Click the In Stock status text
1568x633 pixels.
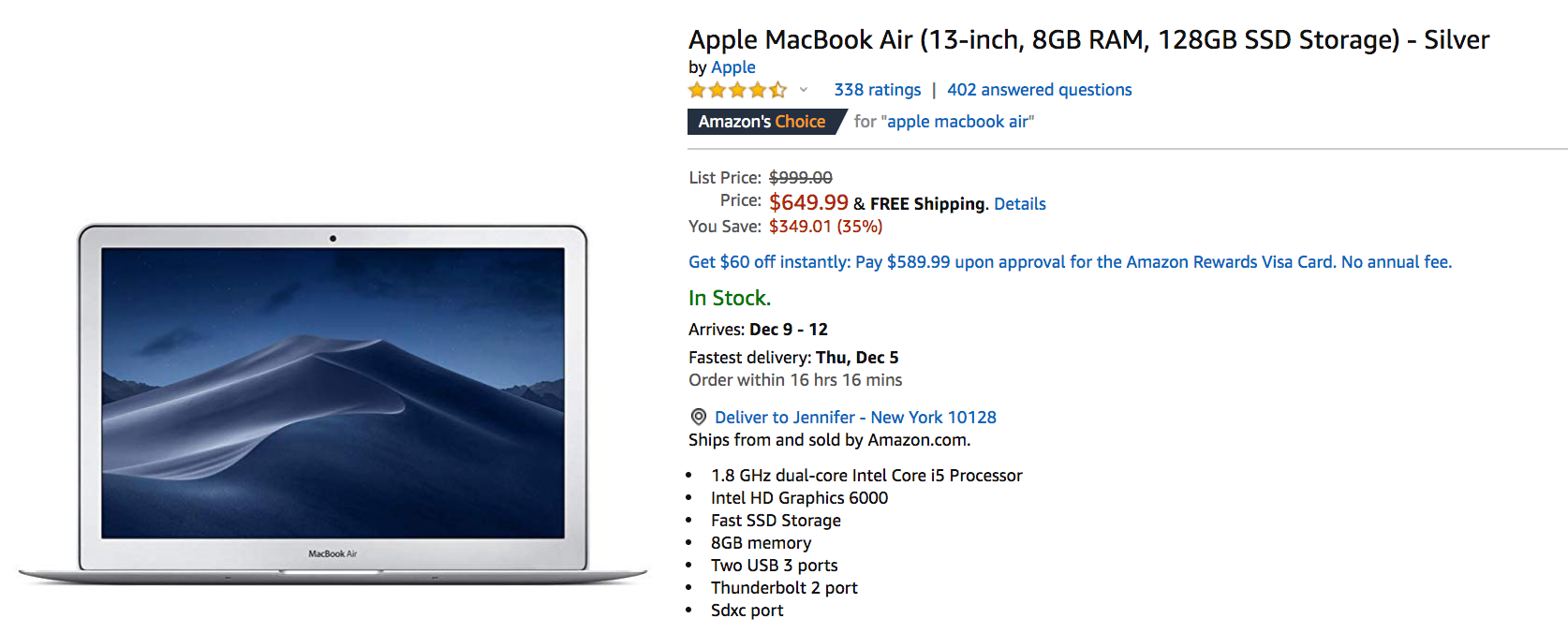coord(730,298)
